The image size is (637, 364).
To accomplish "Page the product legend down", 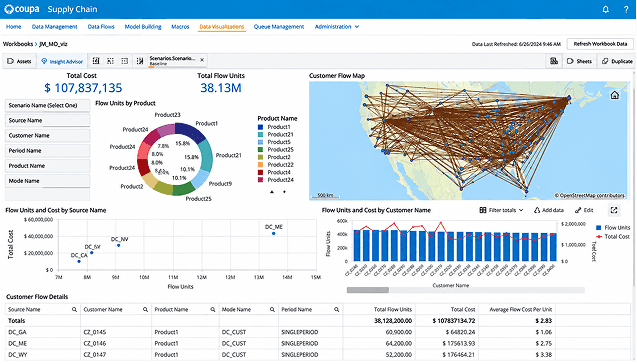I will coord(284,192).
